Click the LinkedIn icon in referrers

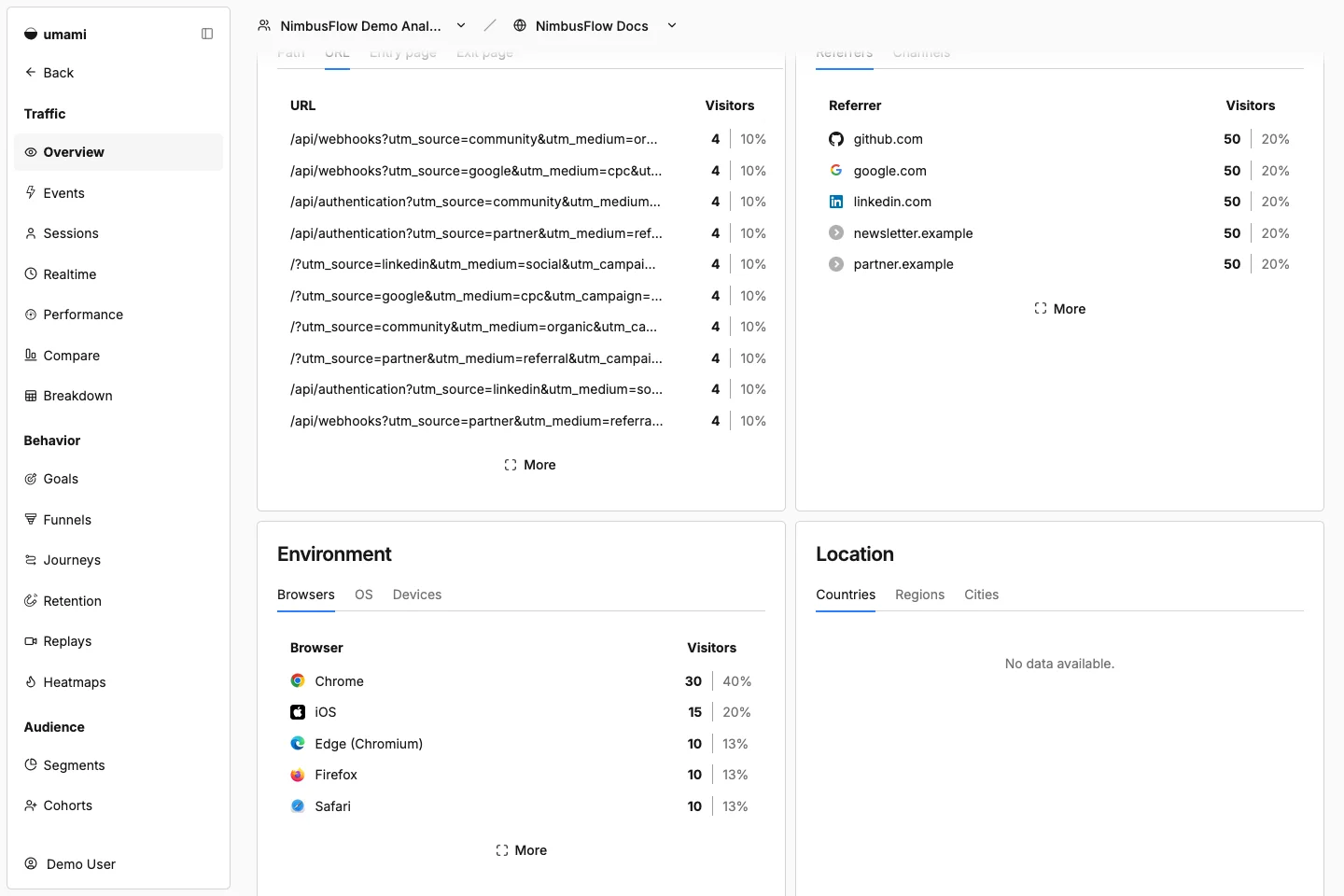[836, 202]
